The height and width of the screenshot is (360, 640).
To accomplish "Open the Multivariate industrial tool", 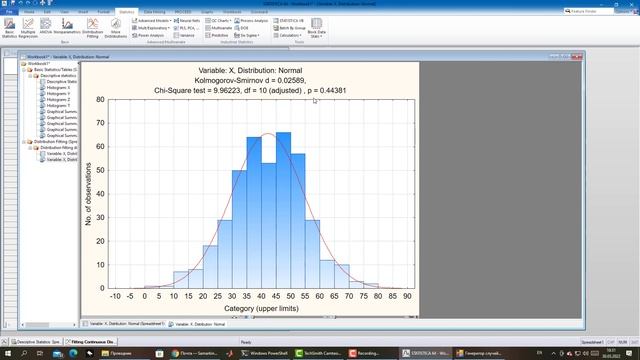I will click(x=218, y=28).
